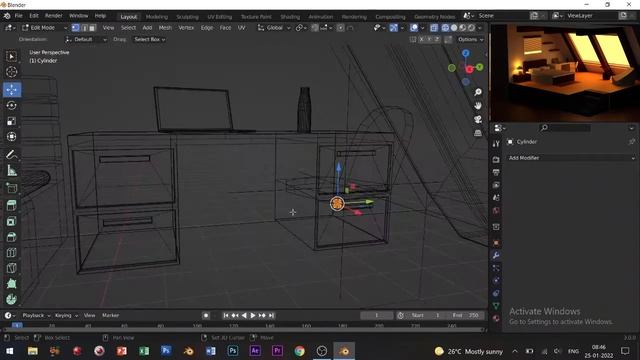Open the Render properties tab
Screen dimensions: 640x360
click(496, 159)
